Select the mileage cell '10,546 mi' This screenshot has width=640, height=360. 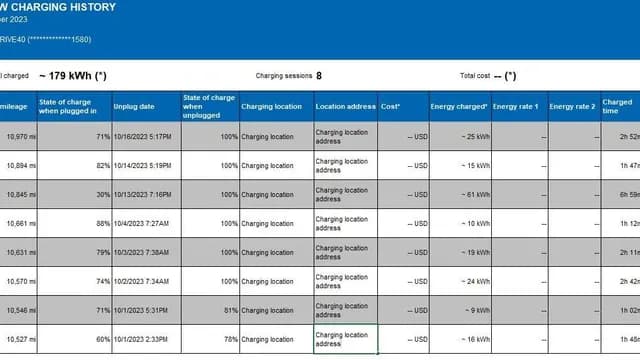(18, 310)
